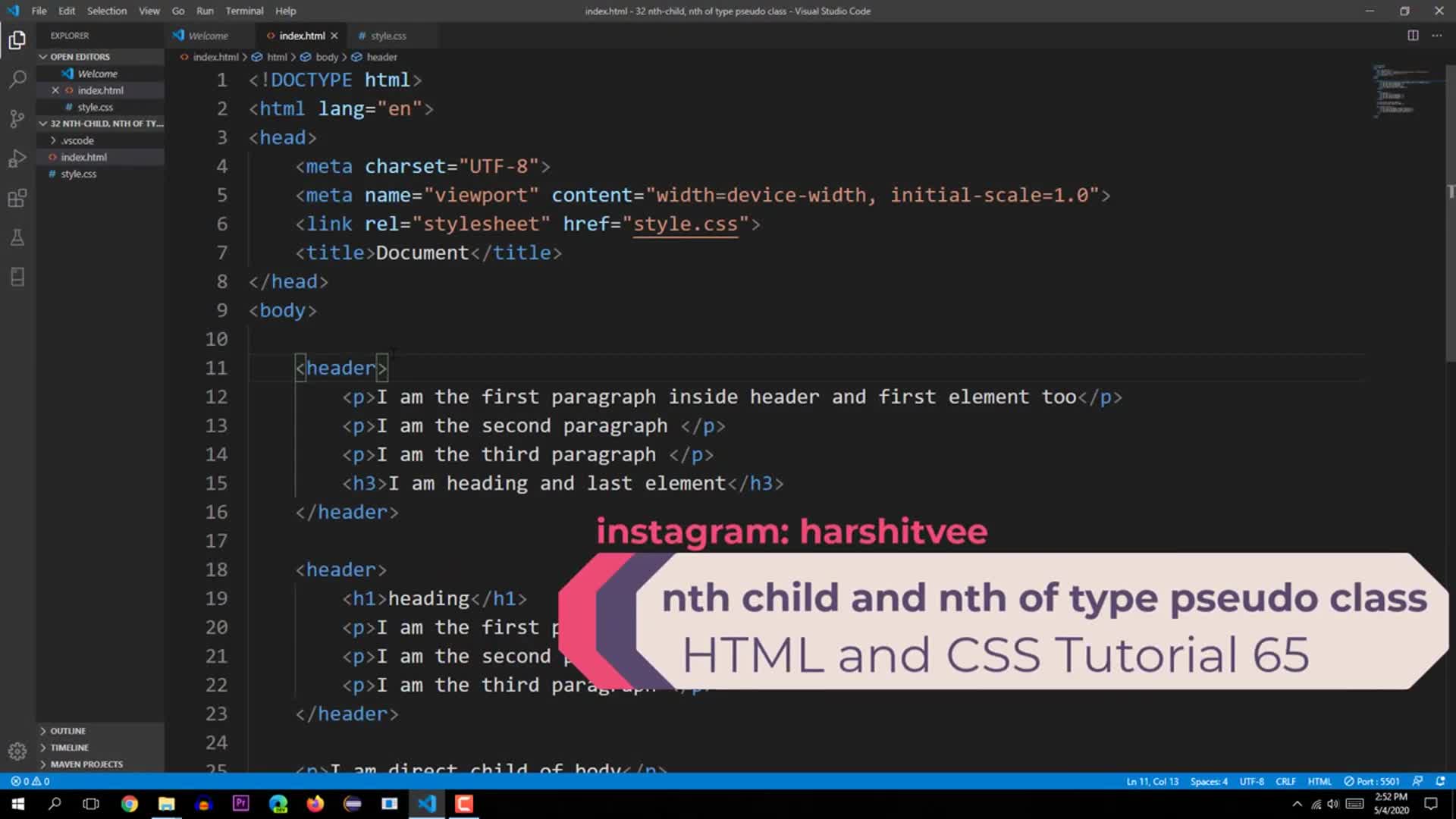The width and height of the screenshot is (1456, 819).
Task: Open the Search view in activity bar
Action: coord(17,79)
